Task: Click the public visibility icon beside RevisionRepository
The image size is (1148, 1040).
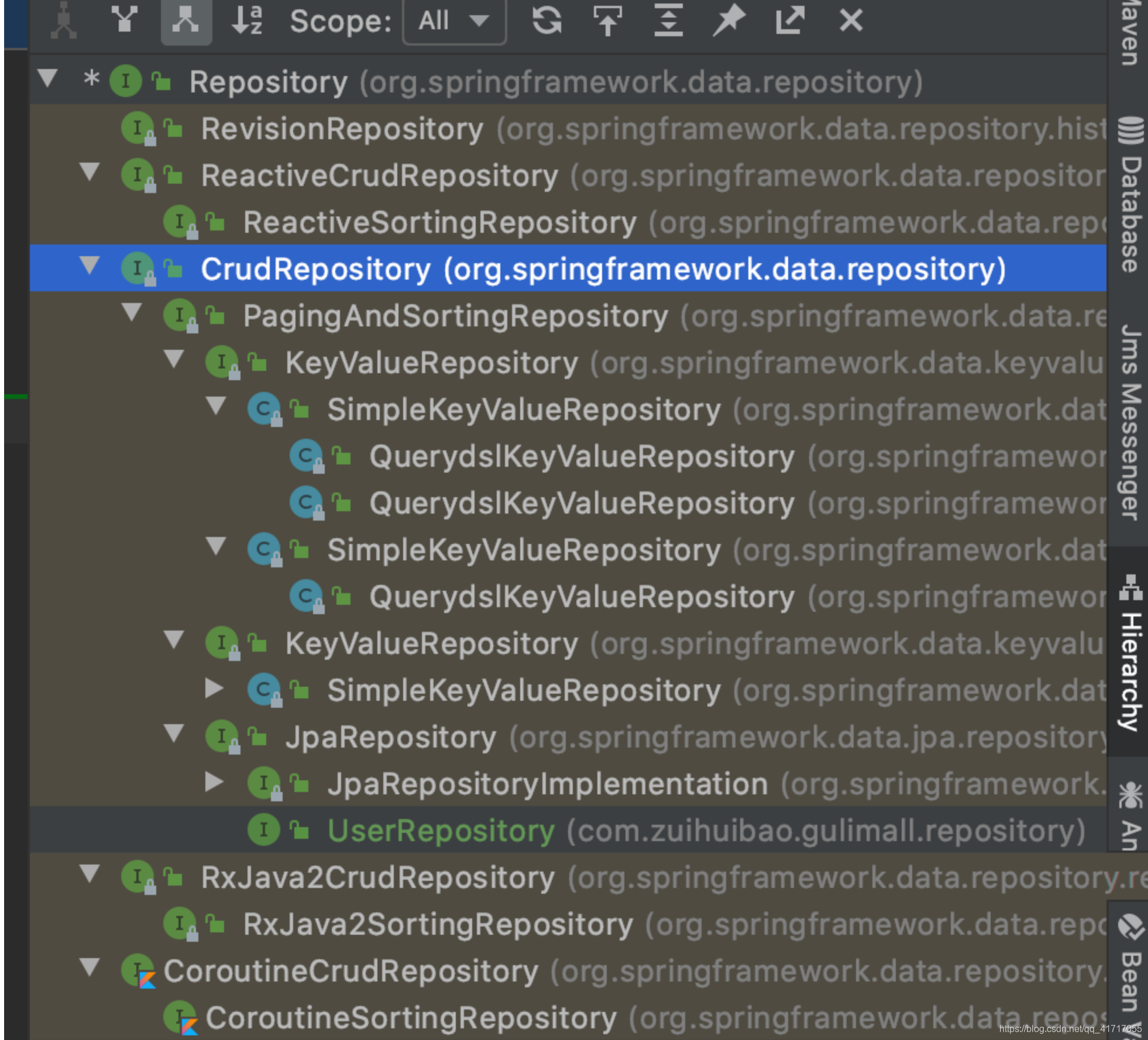Action: pos(174,129)
